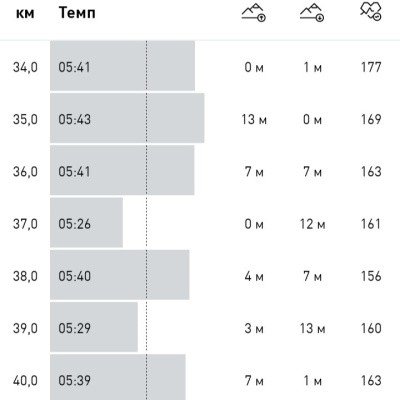Click the elevation gain mountain icon
This screenshot has height=400, width=400.
254,13
